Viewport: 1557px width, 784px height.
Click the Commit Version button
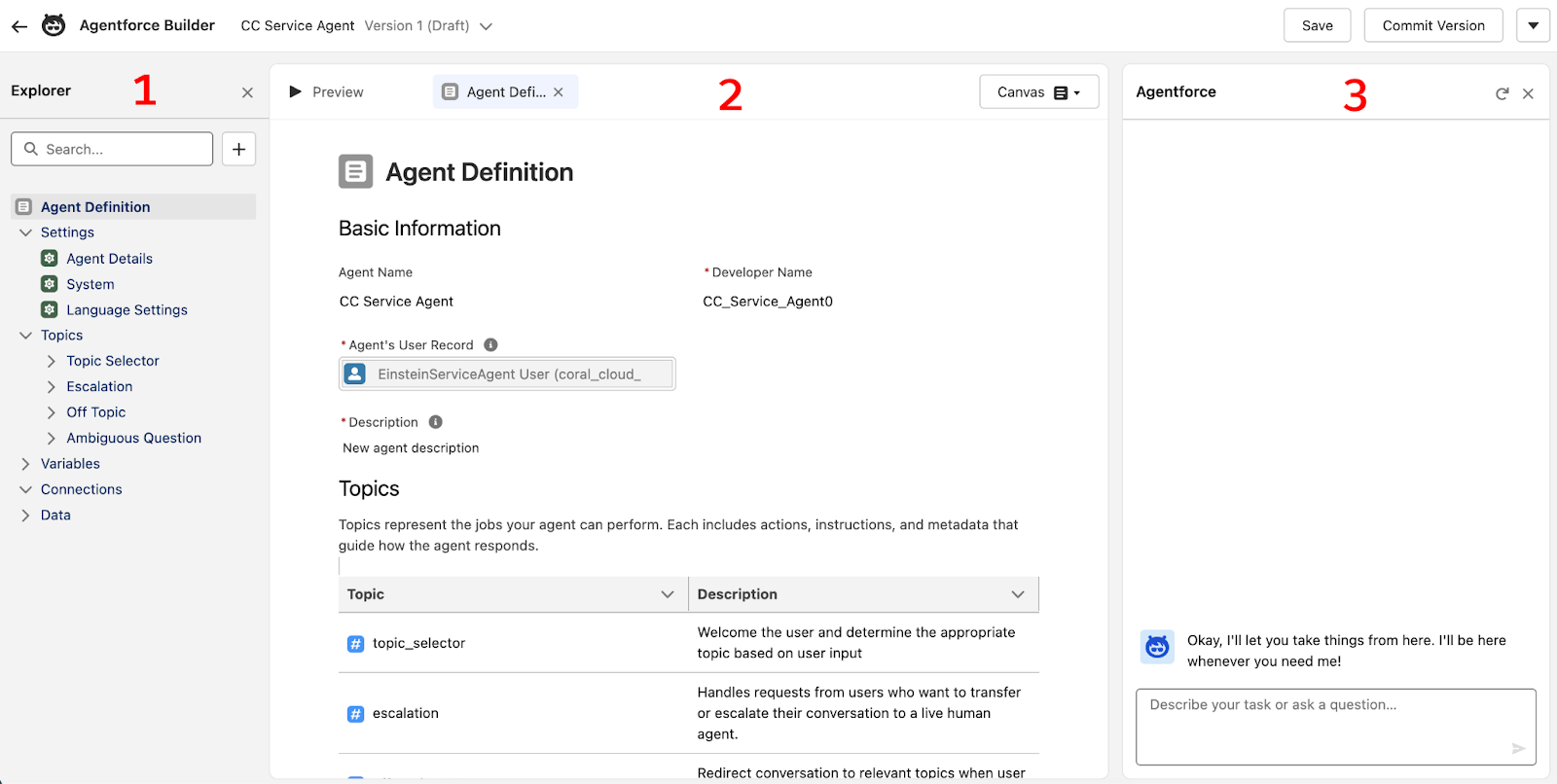(x=1433, y=25)
